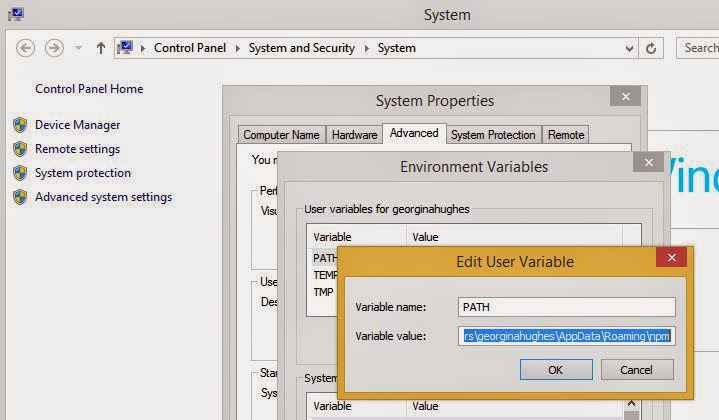Open System protection link
719x420 pixels.
(x=83, y=173)
